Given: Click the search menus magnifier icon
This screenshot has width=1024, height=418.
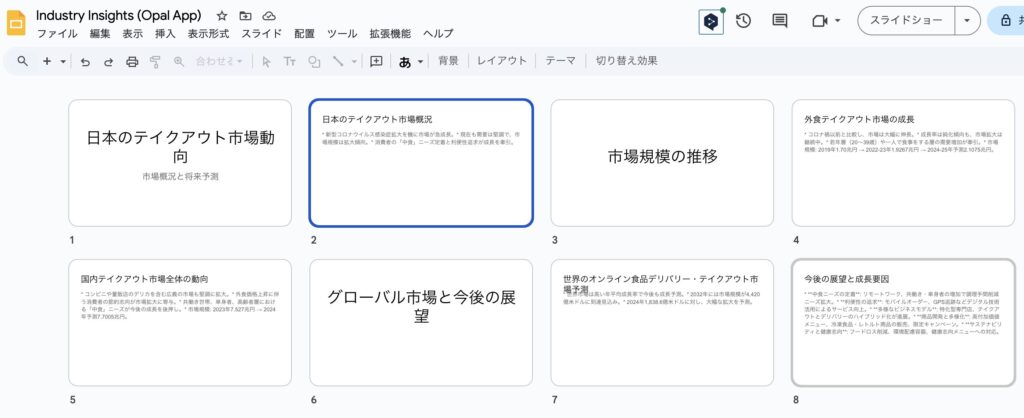Looking at the screenshot, I should point(22,61).
